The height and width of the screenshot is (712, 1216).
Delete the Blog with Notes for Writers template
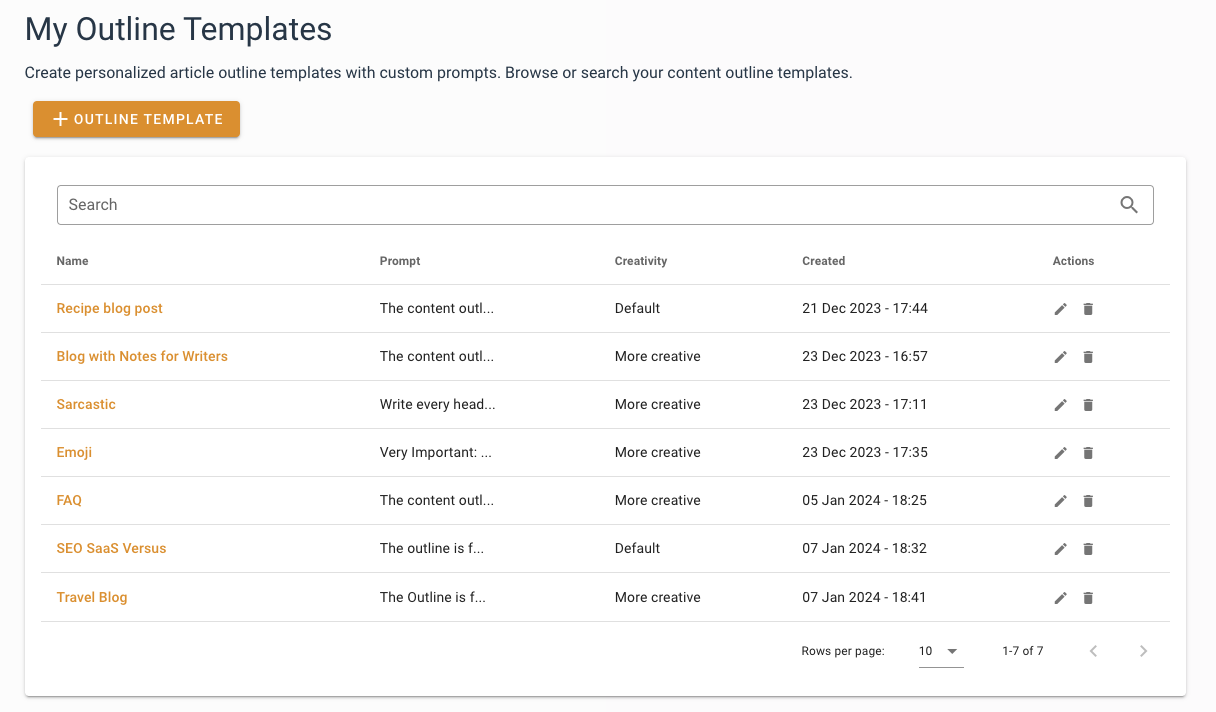coord(1088,356)
